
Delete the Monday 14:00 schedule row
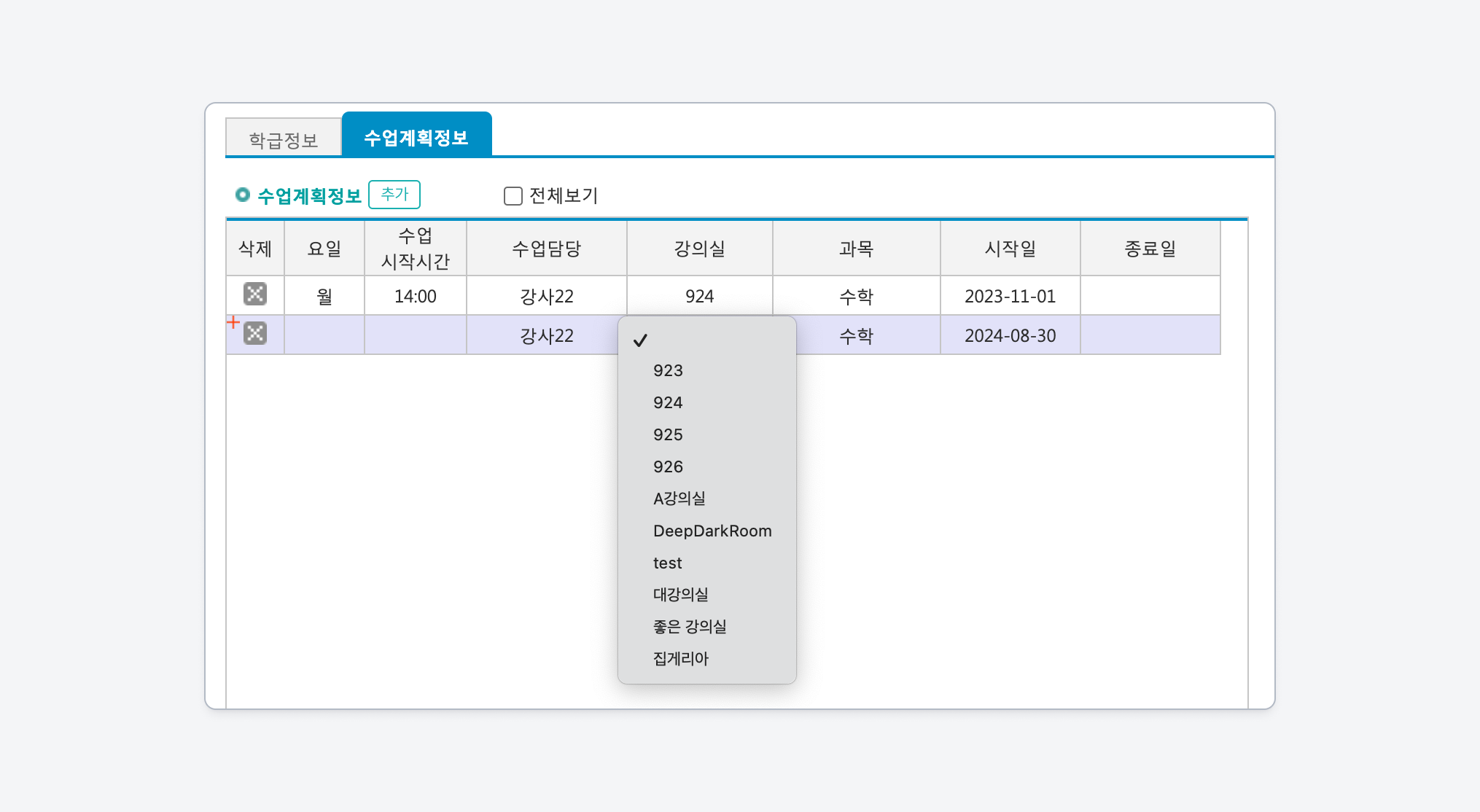tap(254, 294)
